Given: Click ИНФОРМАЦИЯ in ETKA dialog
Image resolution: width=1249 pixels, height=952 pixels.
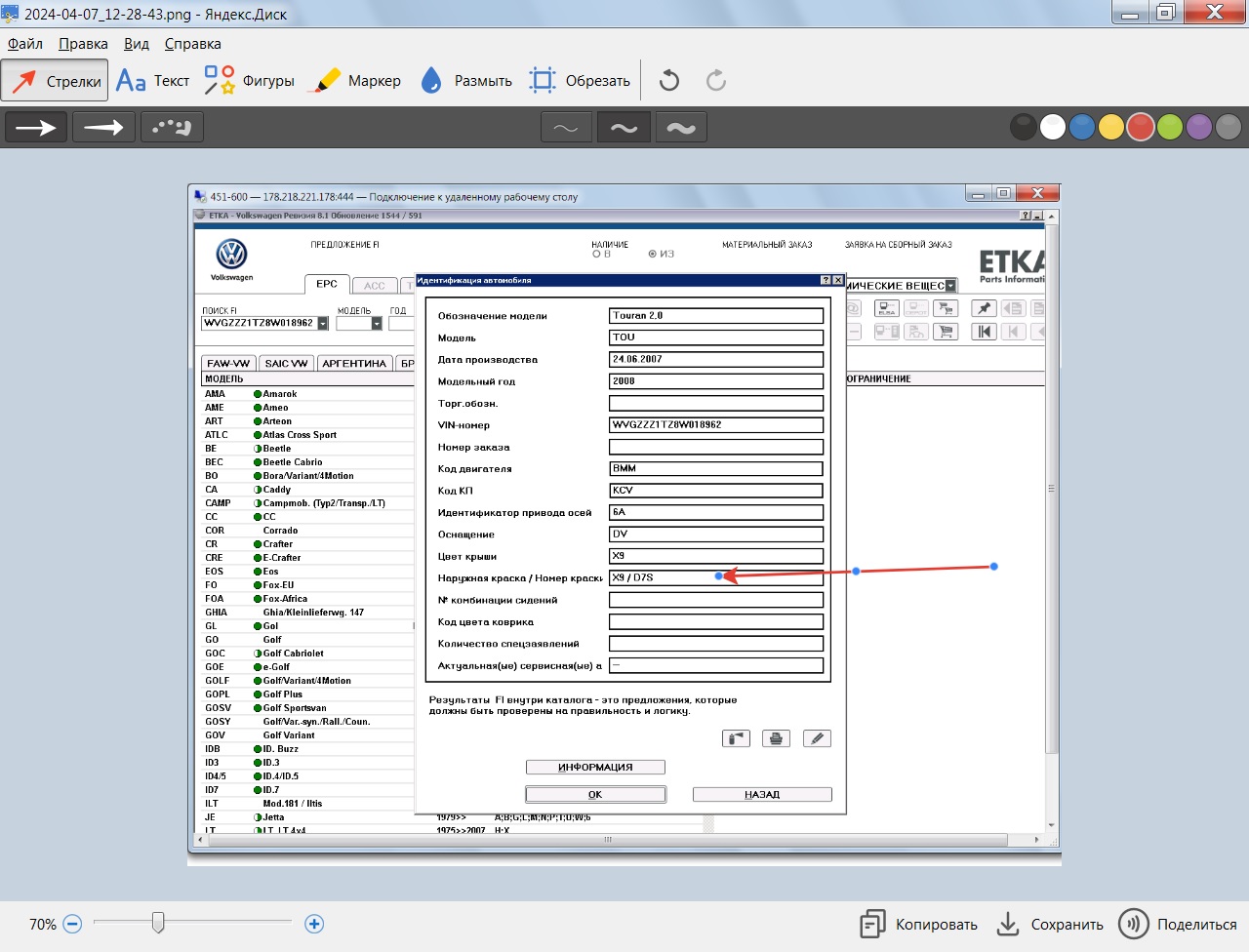Looking at the screenshot, I should (x=595, y=767).
